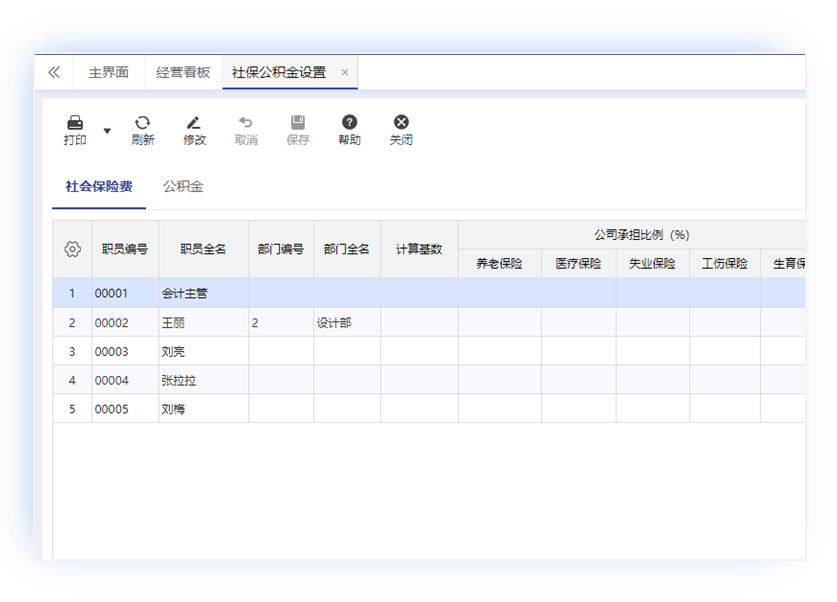Screen dimensions: 837x602
Task: Click the Modify (修改) pencil icon
Action: [194, 123]
